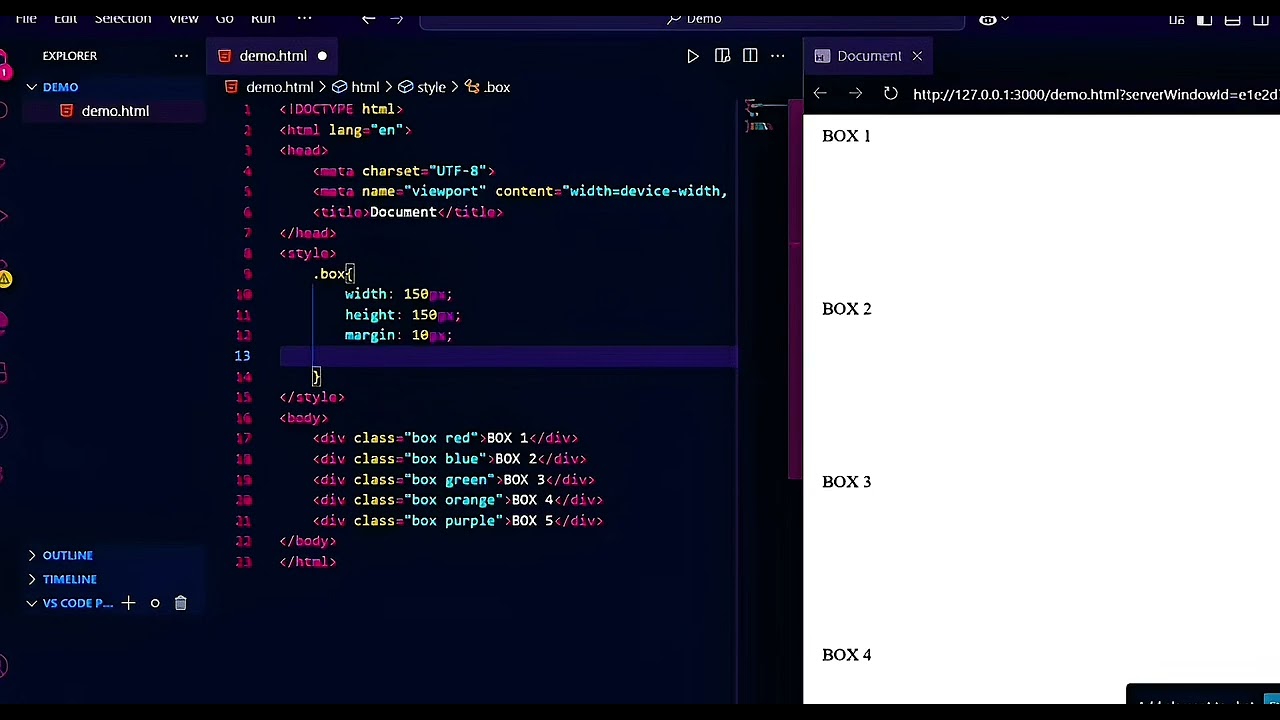Screen dimensions: 1280x720
Task: Go forward in editor navigation history
Action: tap(397, 18)
